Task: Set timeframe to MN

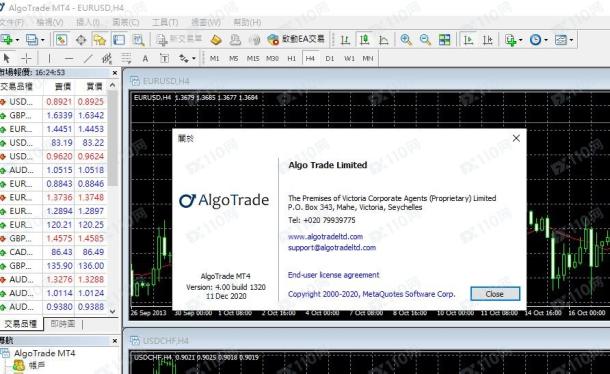Action: (368, 58)
